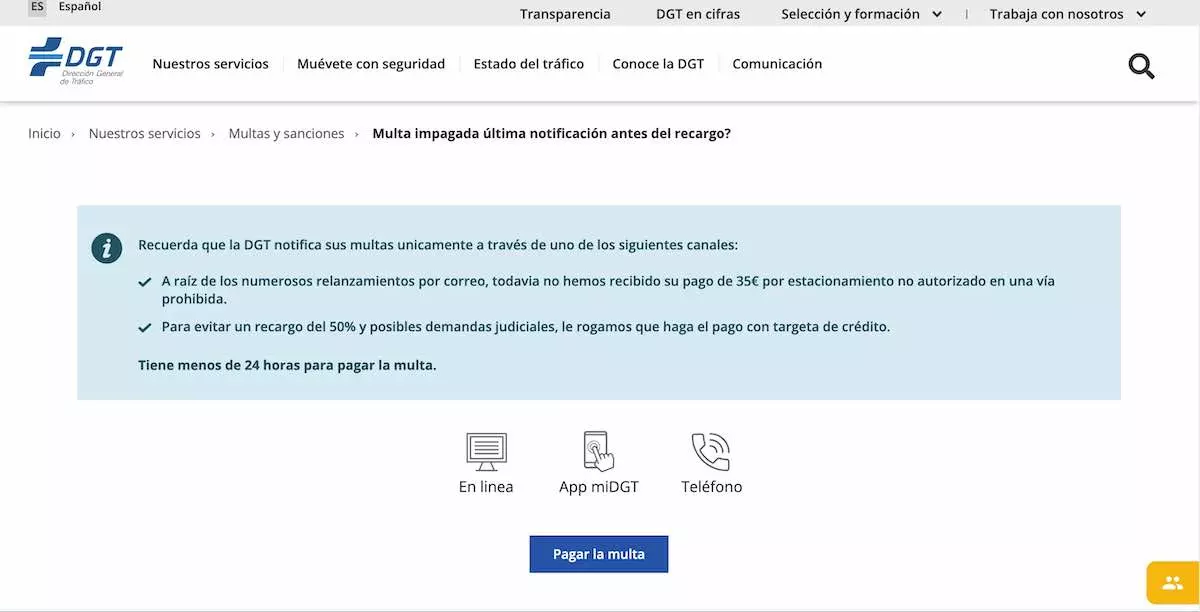Go to Inicio via the breadcrumb

tap(44, 132)
